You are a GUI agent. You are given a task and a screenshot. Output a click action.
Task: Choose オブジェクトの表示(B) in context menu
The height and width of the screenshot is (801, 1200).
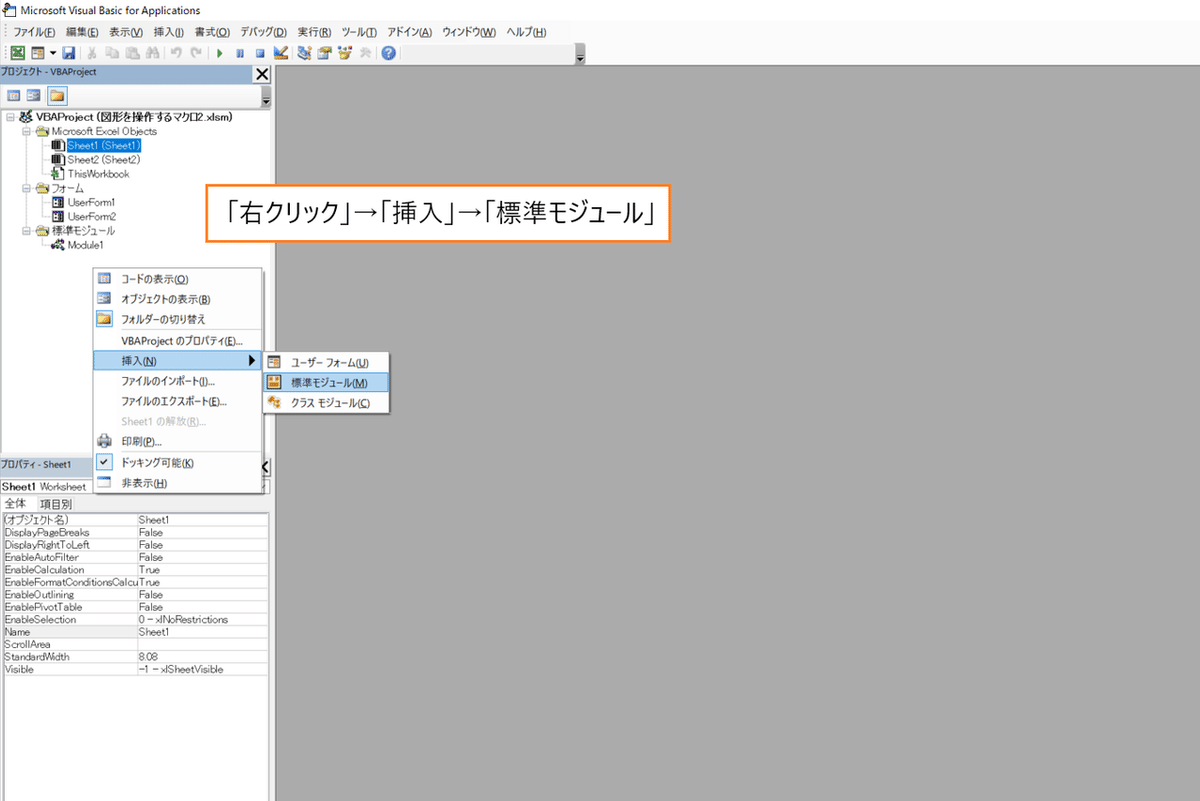coord(177,299)
